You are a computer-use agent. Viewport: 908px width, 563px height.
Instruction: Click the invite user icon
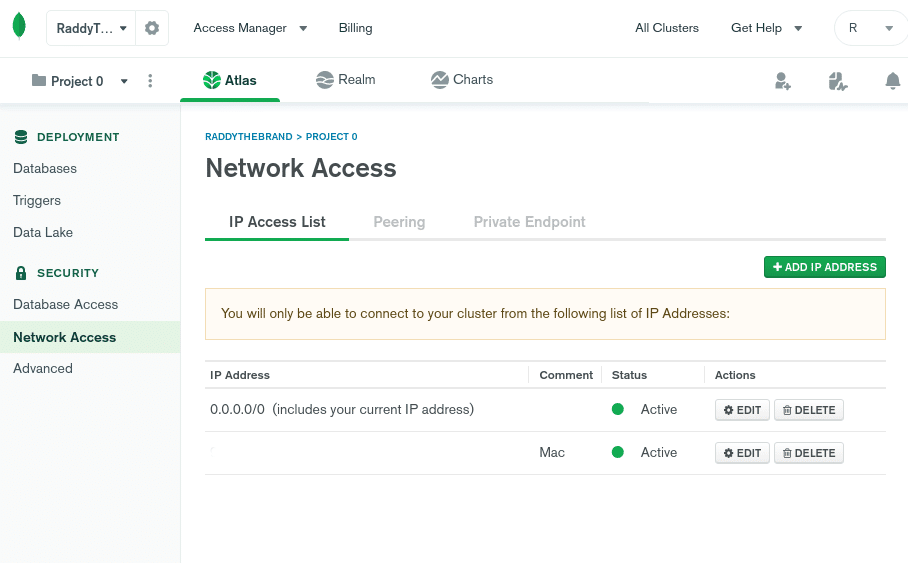[782, 81]
